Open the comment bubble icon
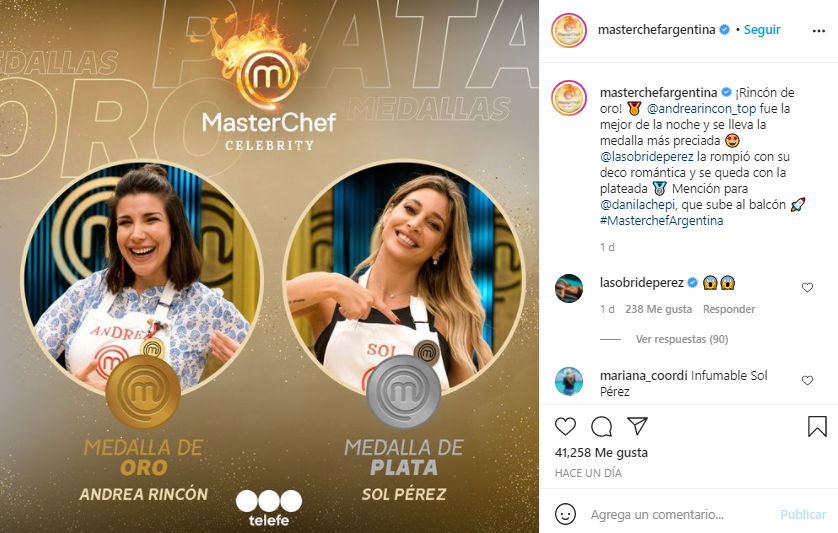The height and width of the screenshot is (533, 838). 601,427
